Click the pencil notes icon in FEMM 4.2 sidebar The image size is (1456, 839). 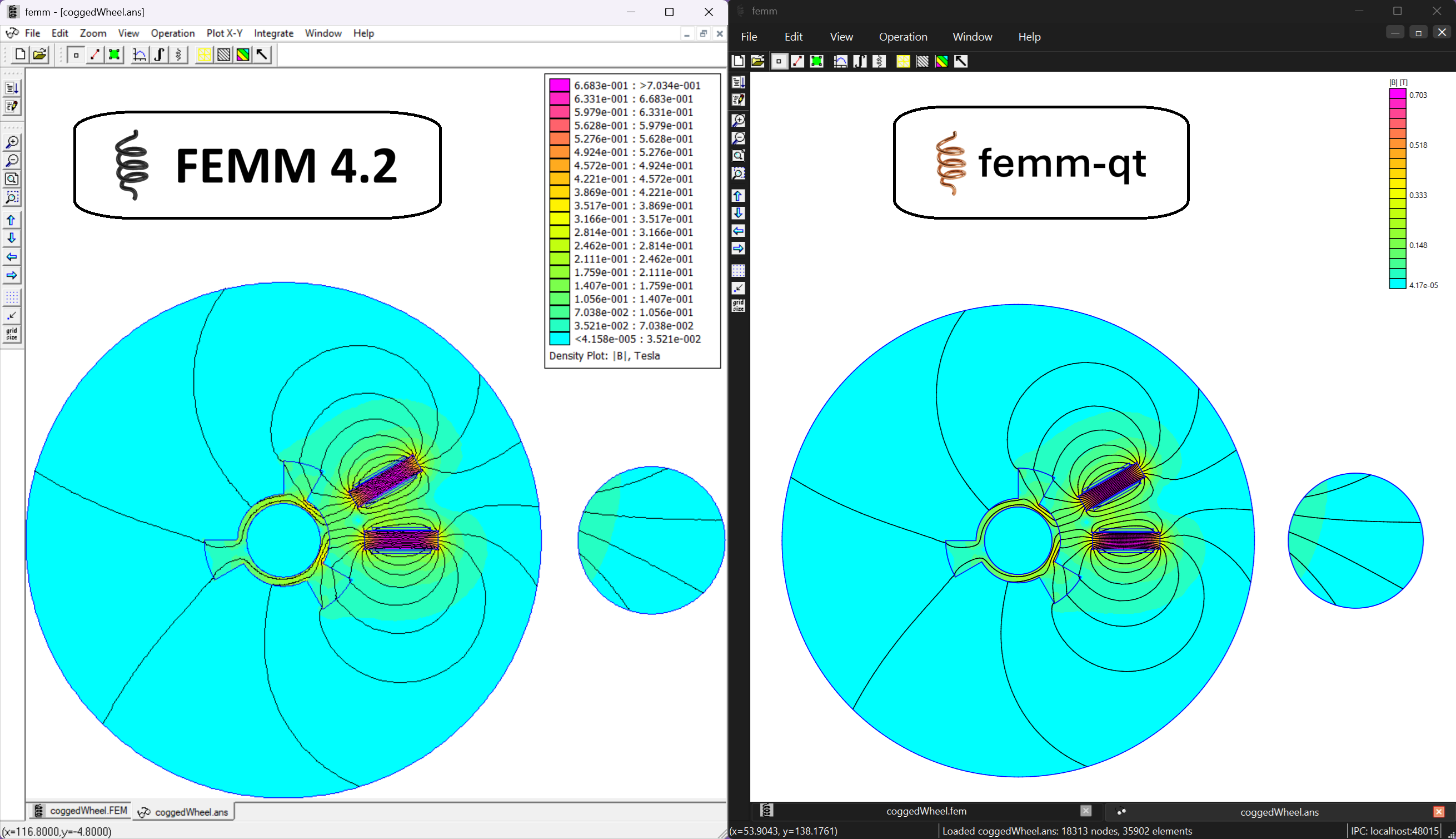pyautogui.click(x=12, y=107)
